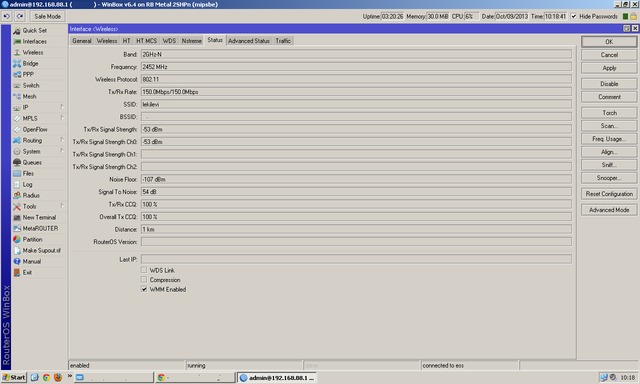Image resolution: width=640 pixels, height=384 pixels.
Task: Open the Mesh sidebar icon
Action: (17, 97)
